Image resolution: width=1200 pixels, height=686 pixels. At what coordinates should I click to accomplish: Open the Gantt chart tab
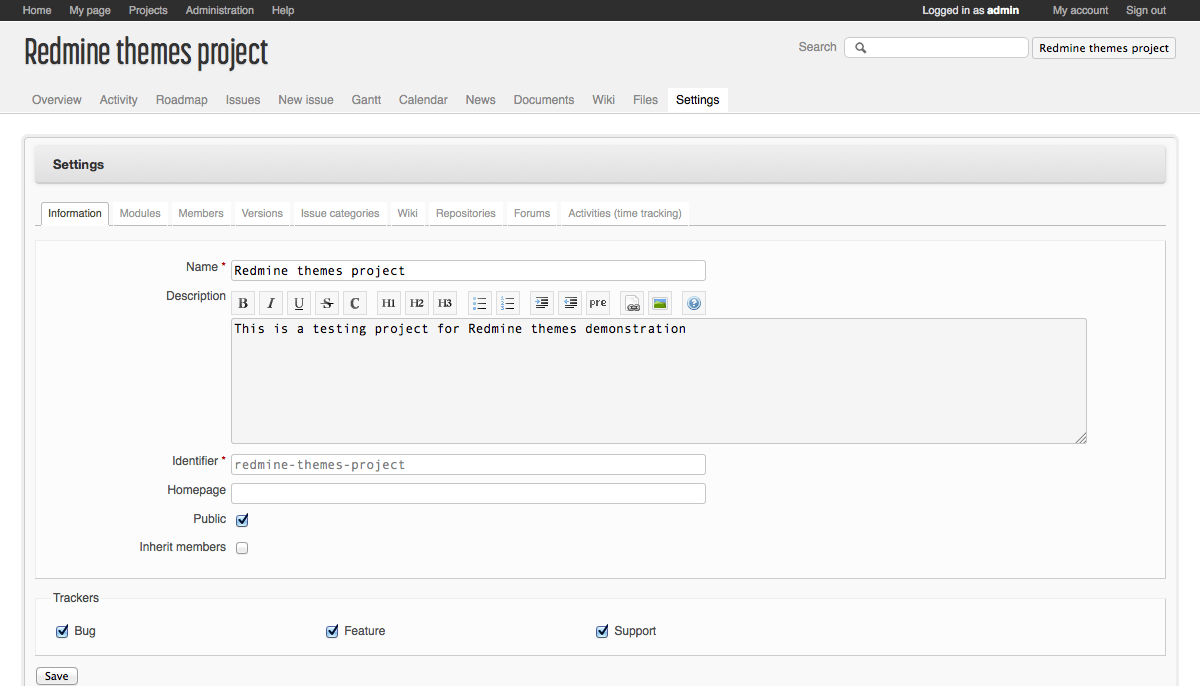(x=366, y=100)
